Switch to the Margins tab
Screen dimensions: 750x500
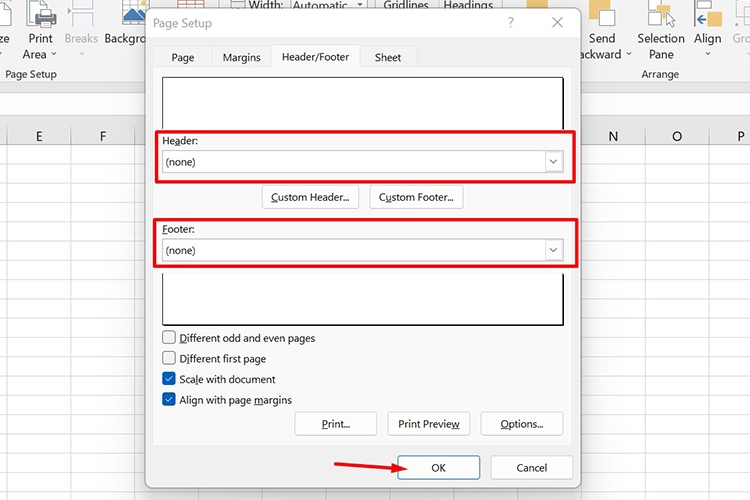click(x=242, y=57)
